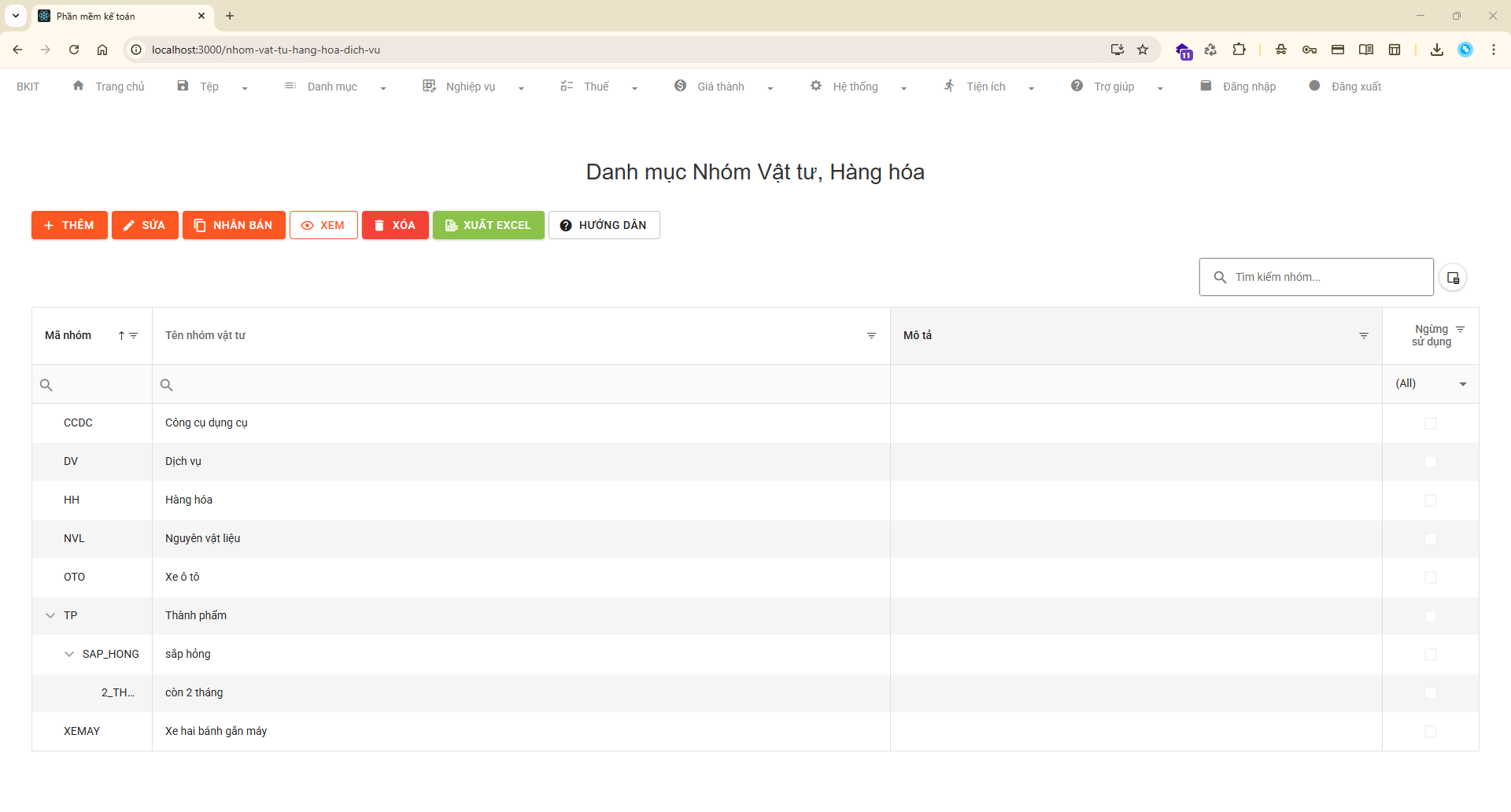Expand the Danh mục menu dropdown
Image resolution: width=1511 pixels, height=812 pixels.
coord(383,88)
